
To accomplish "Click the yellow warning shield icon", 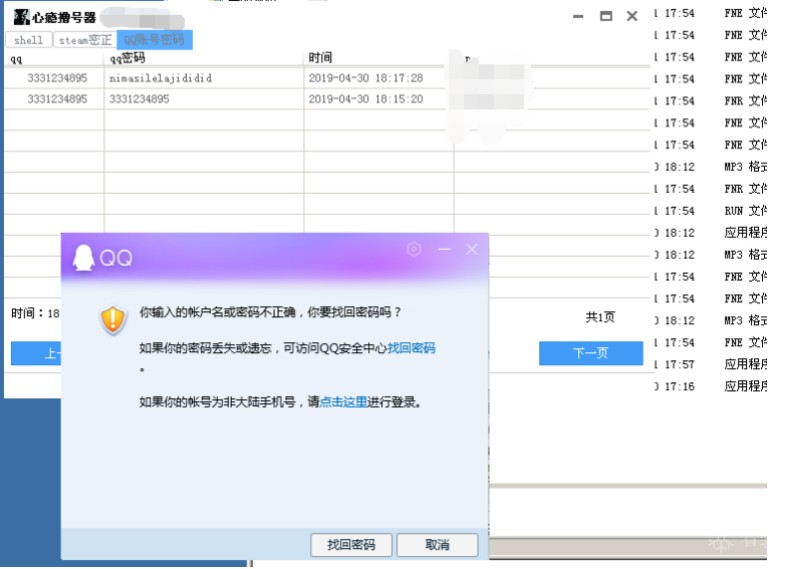I will (x=113, y=320).
